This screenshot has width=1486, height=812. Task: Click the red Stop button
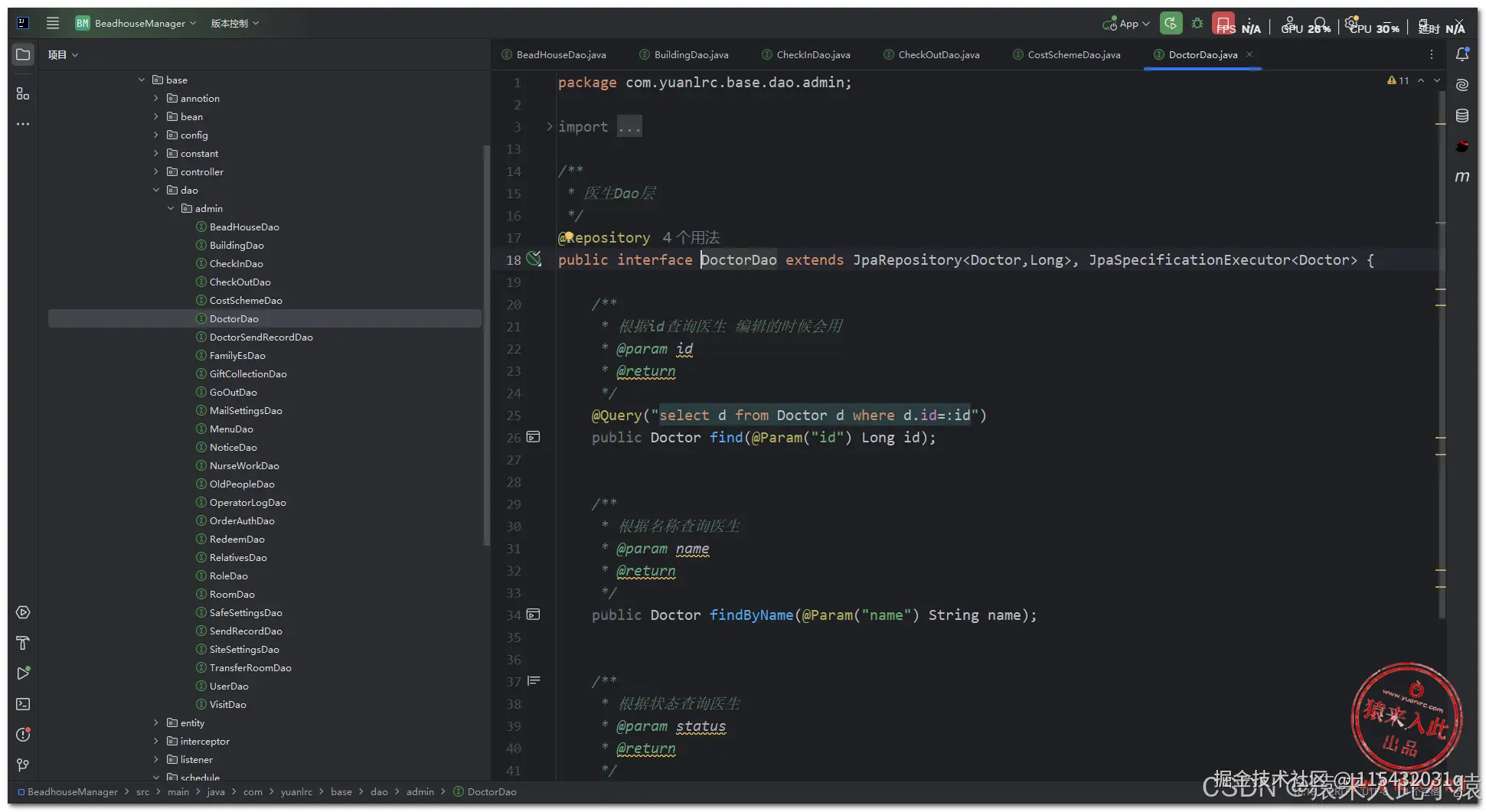click(1223, 22)
